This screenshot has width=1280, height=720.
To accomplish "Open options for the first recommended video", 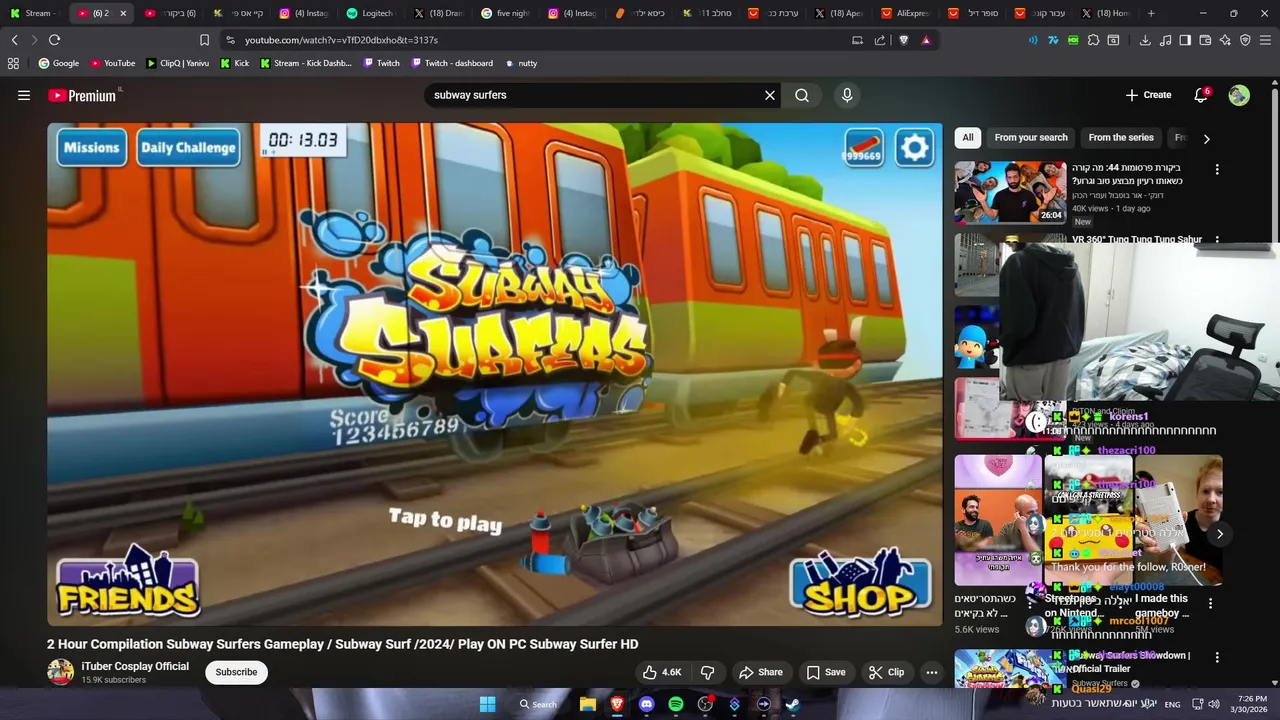I will (1217, 170).
